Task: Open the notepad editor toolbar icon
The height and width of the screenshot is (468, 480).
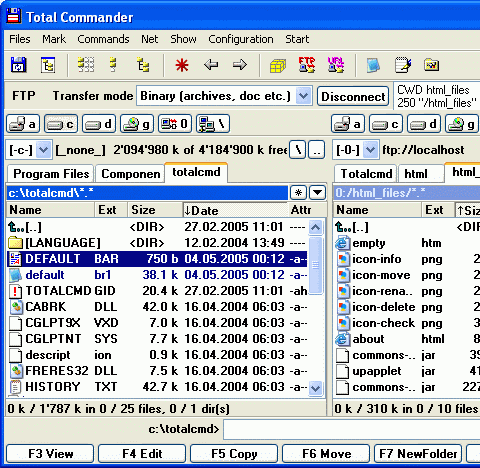Action: tap(403, 65)
